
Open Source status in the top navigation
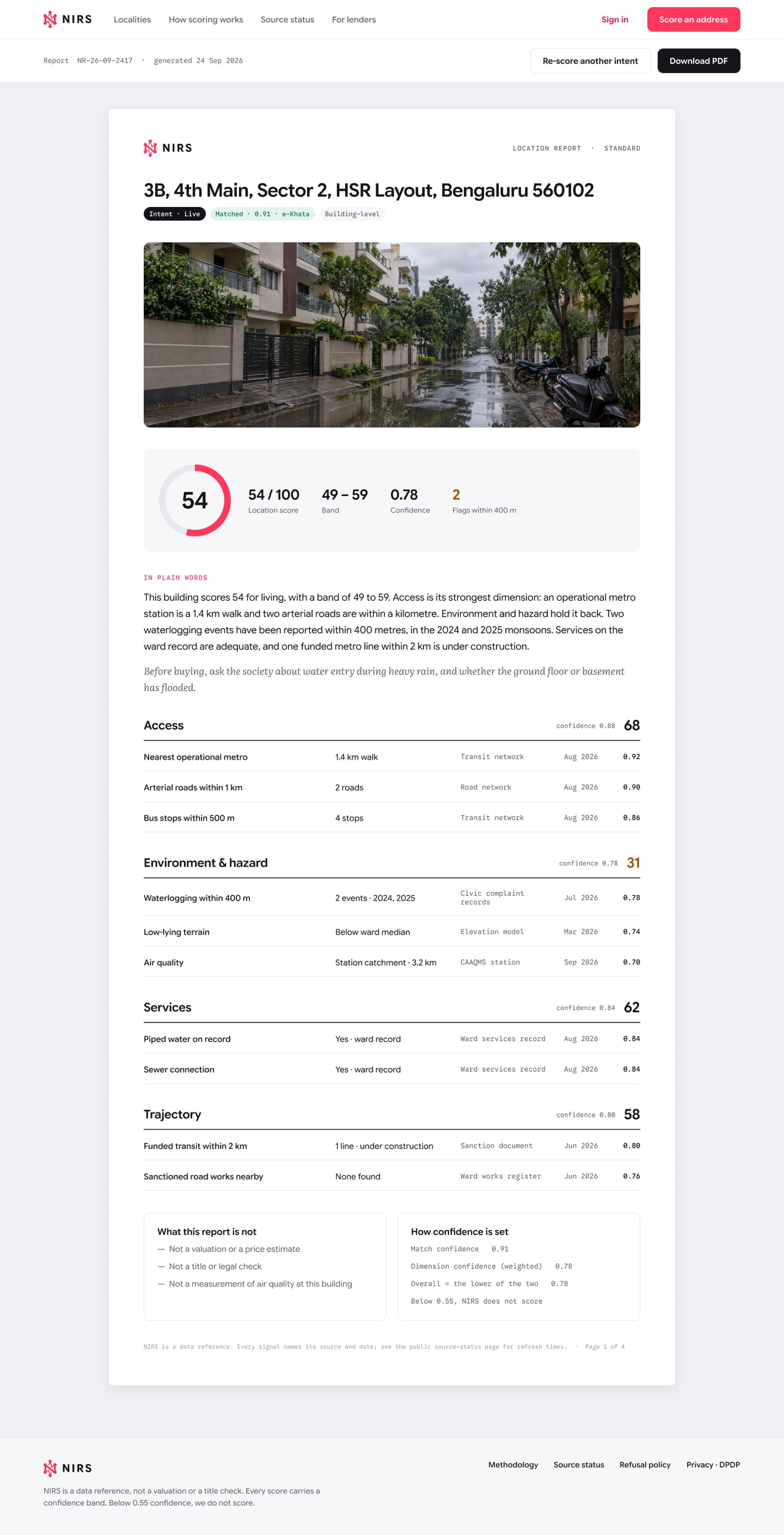coord(287,20)
